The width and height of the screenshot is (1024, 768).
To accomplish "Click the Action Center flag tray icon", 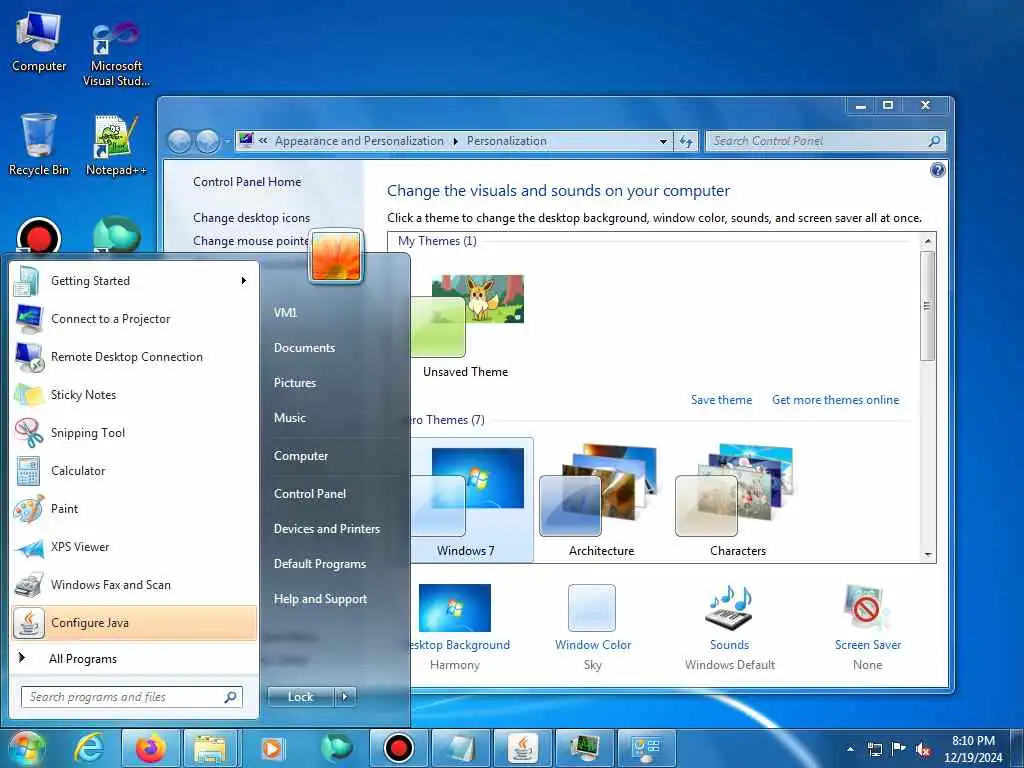I will tap(899, 749).
